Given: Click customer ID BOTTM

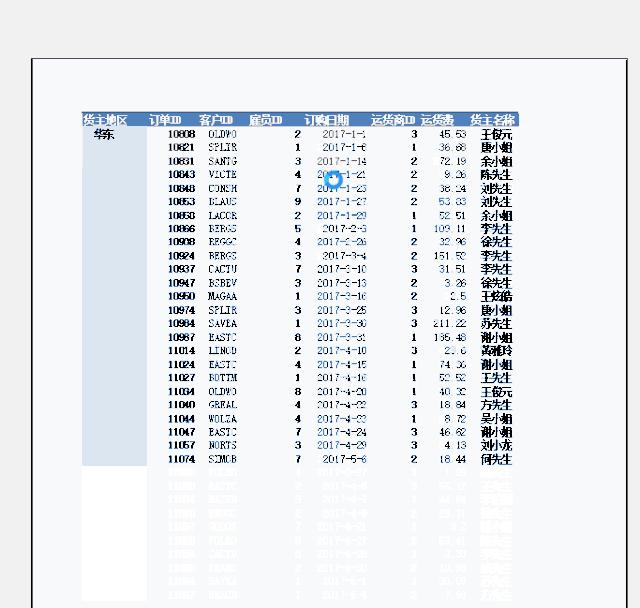Looking at the screenshot, I should click(222, 378).
